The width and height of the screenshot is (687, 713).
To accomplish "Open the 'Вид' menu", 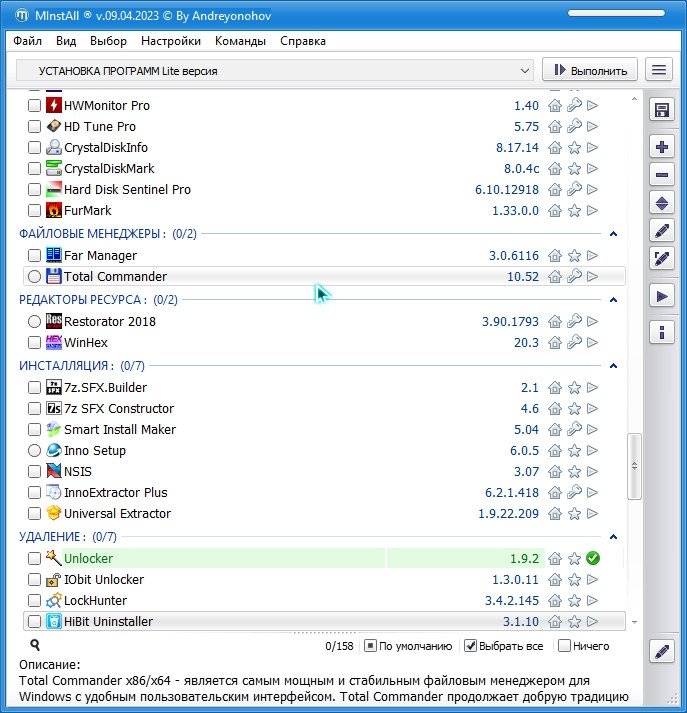I will 66,41.
